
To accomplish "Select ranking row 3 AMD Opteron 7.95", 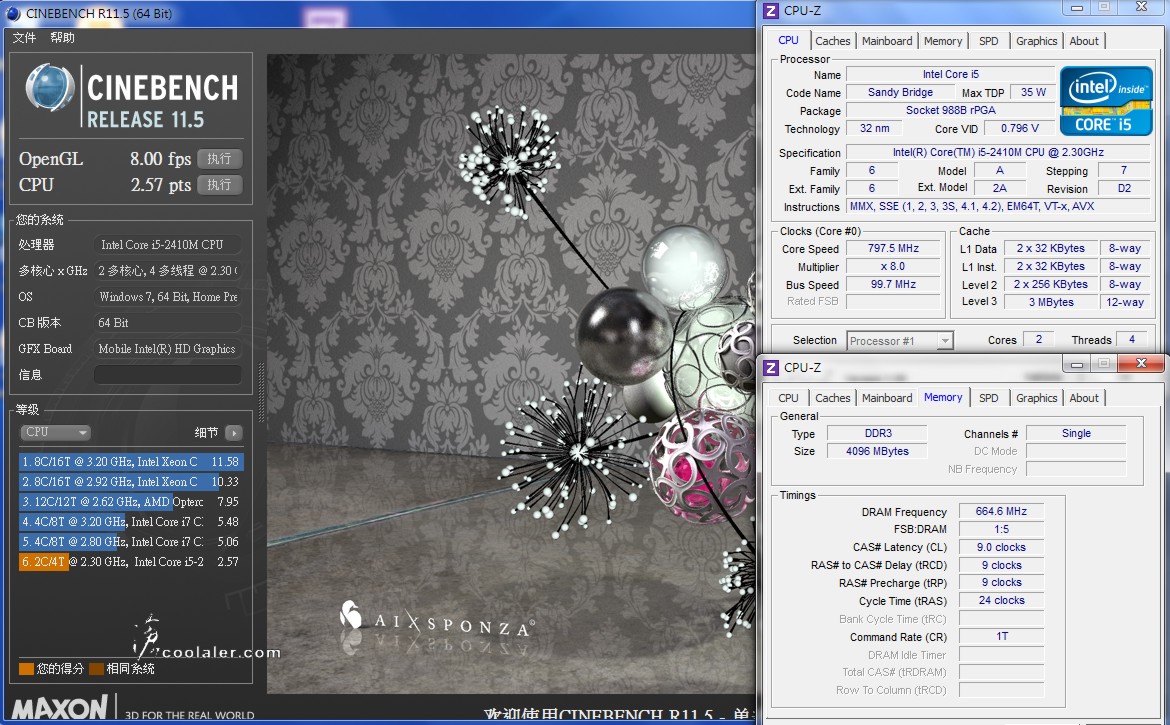I will pyautogui.click(x=131, y=502).
